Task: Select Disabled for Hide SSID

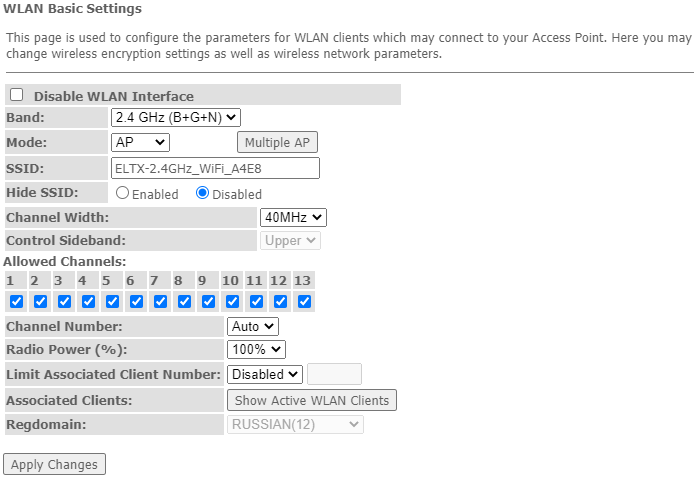Action: pyautogui.click(x=203, y=193)
